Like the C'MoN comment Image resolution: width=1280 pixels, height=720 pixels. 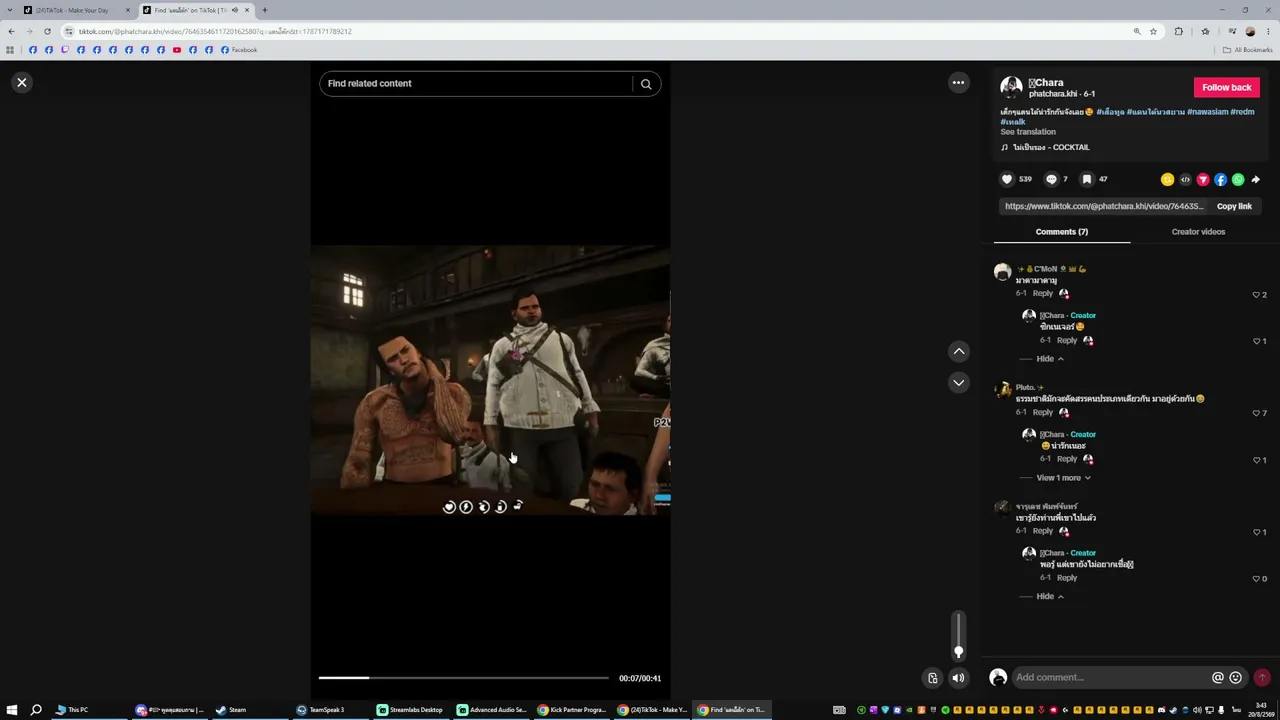point(1256,295)
